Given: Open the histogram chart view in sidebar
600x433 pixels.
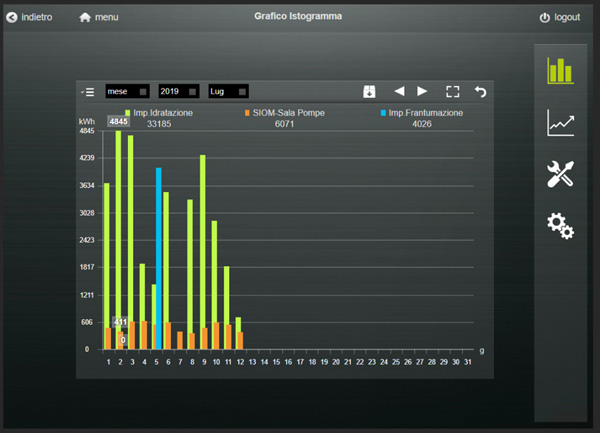Looking at the screenshot, I should click(x=560, y=71).
